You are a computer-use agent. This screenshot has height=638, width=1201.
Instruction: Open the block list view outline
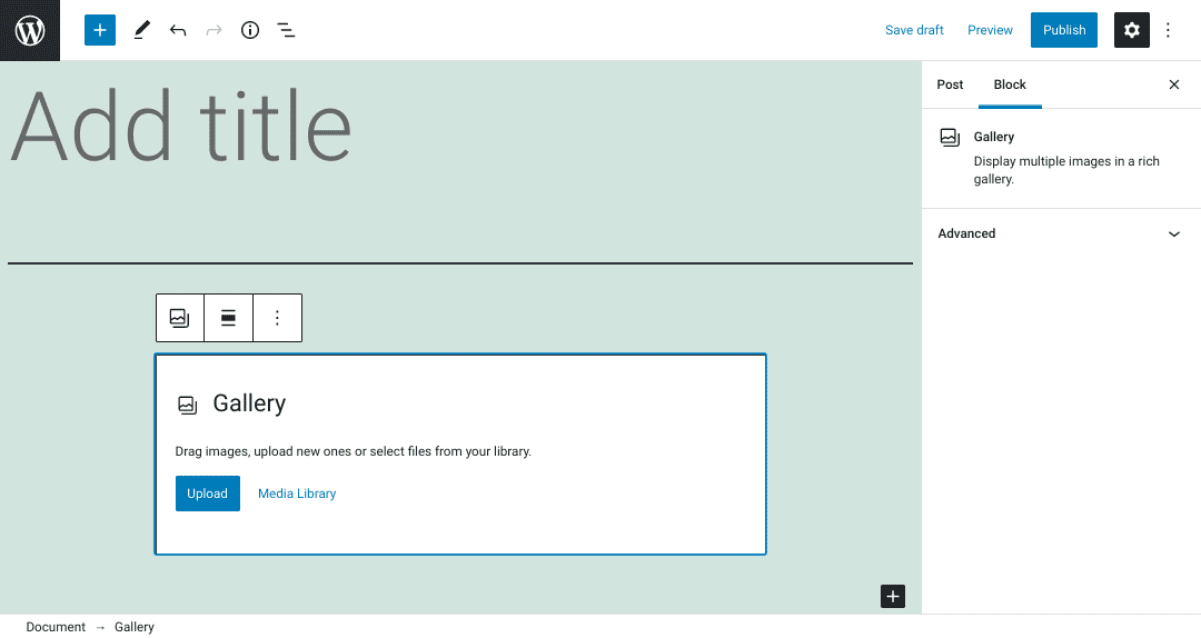coord(286,30)
